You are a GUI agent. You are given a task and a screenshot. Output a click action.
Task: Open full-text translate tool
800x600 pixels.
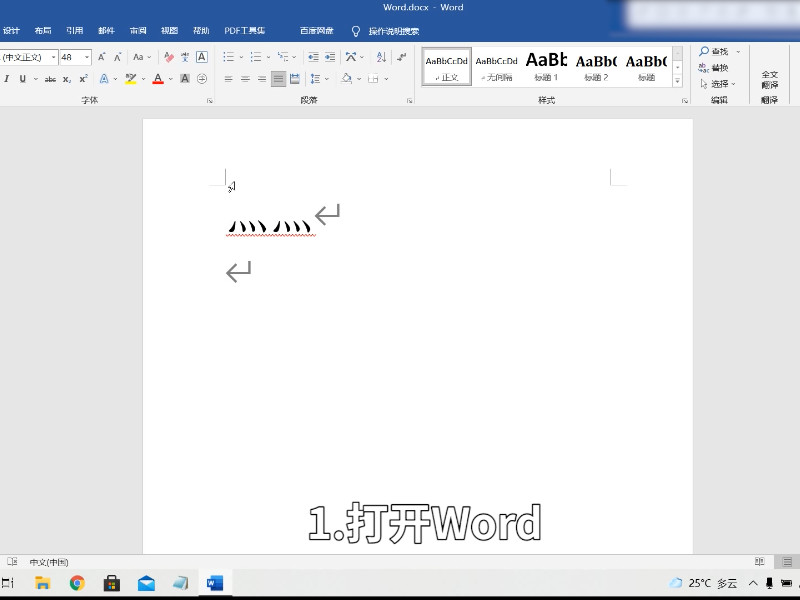(769, 80)
